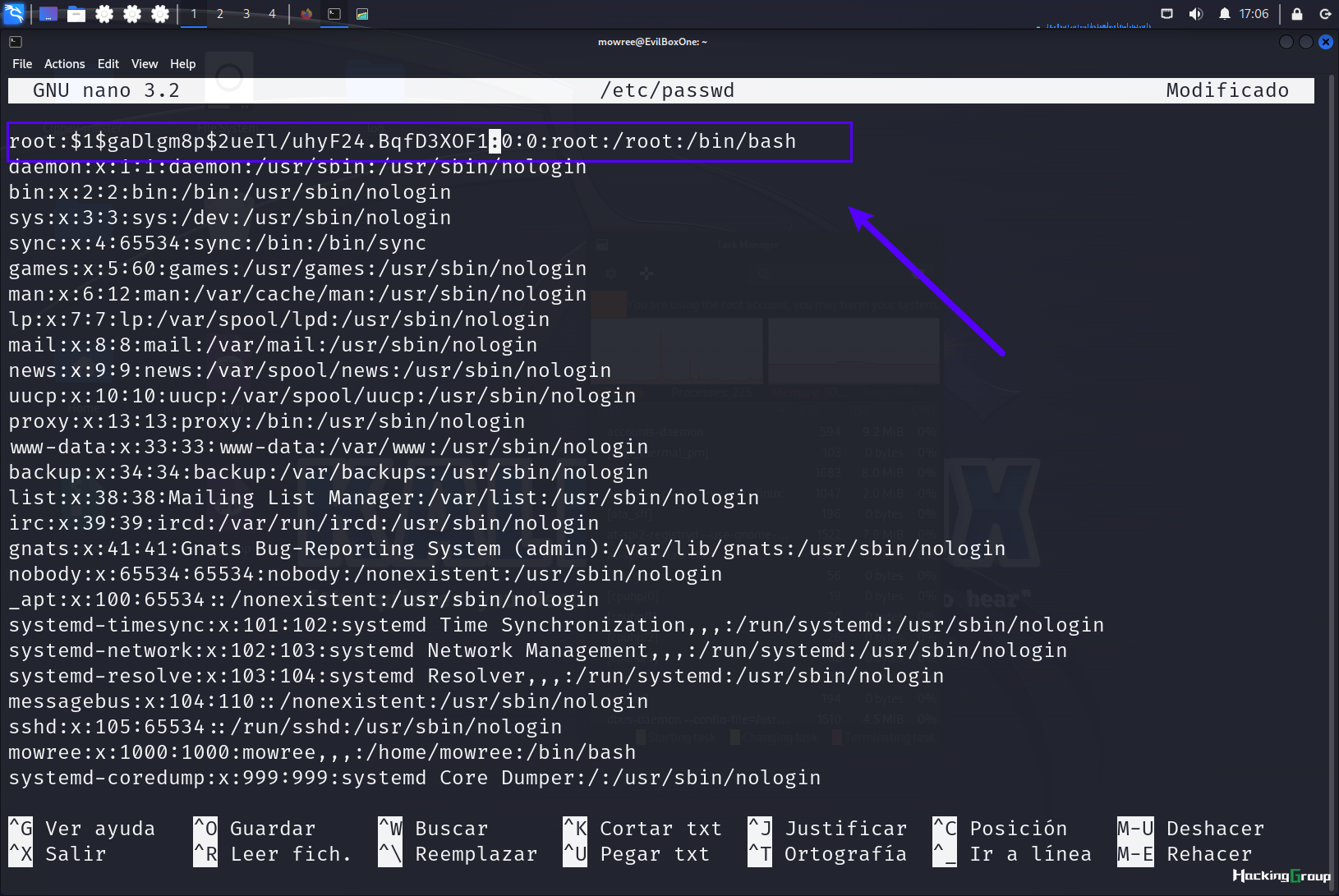
Task: Click the ^G Ver ayuda shortcut
Action: pos(82,829)
